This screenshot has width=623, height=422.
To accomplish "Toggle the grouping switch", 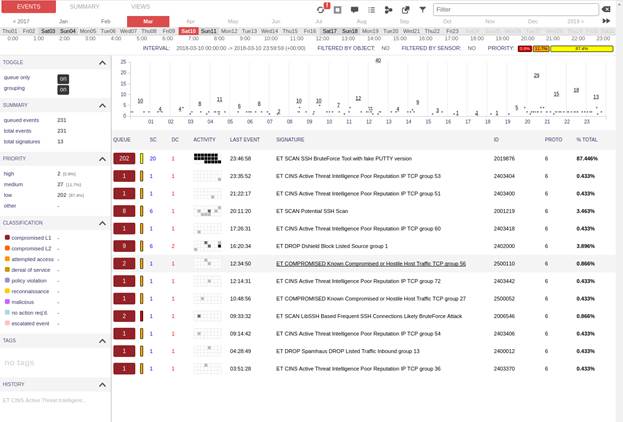I will pyautogui.click(x=63, y=89).
